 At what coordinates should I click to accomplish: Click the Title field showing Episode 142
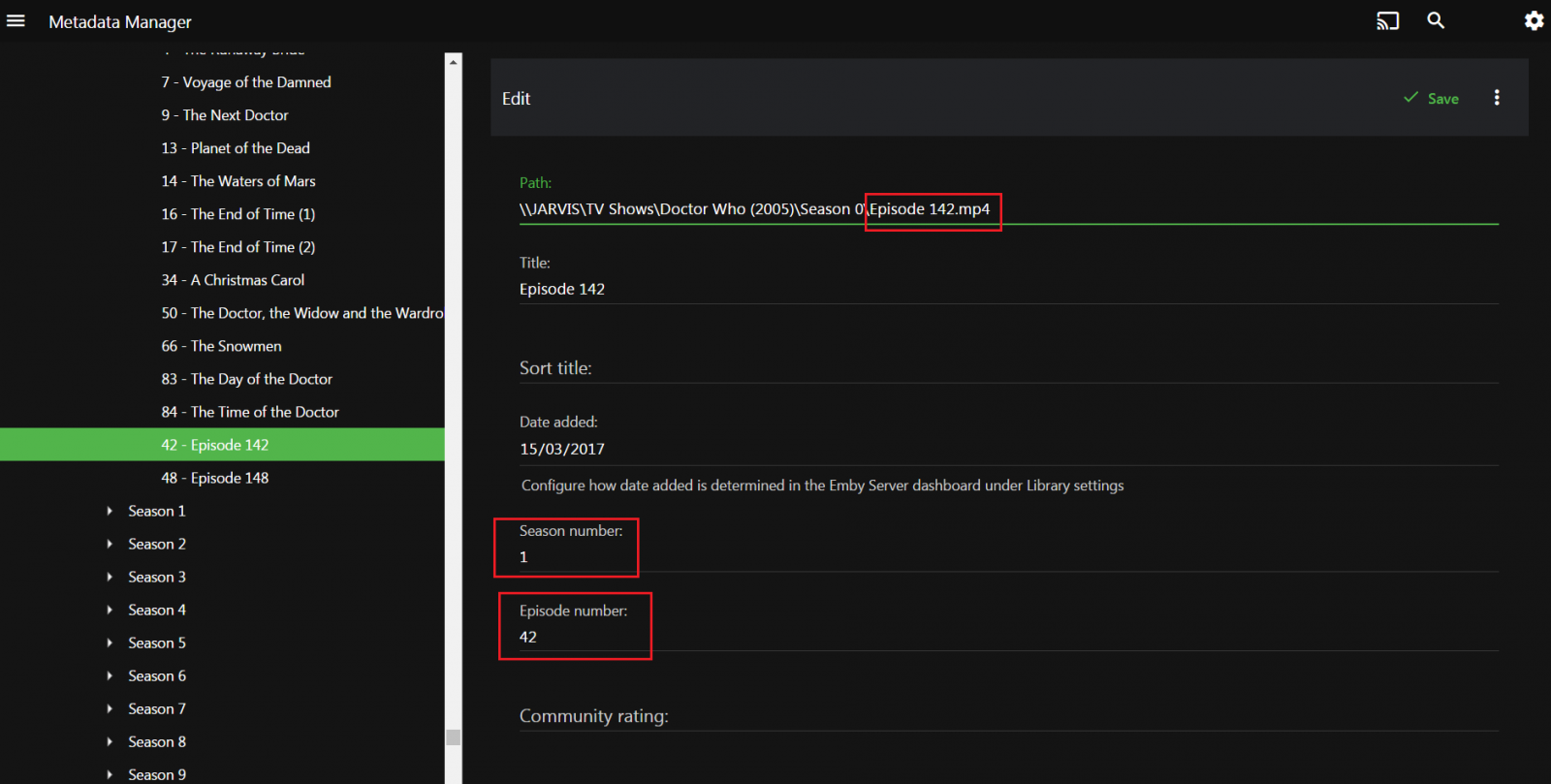1008,289
